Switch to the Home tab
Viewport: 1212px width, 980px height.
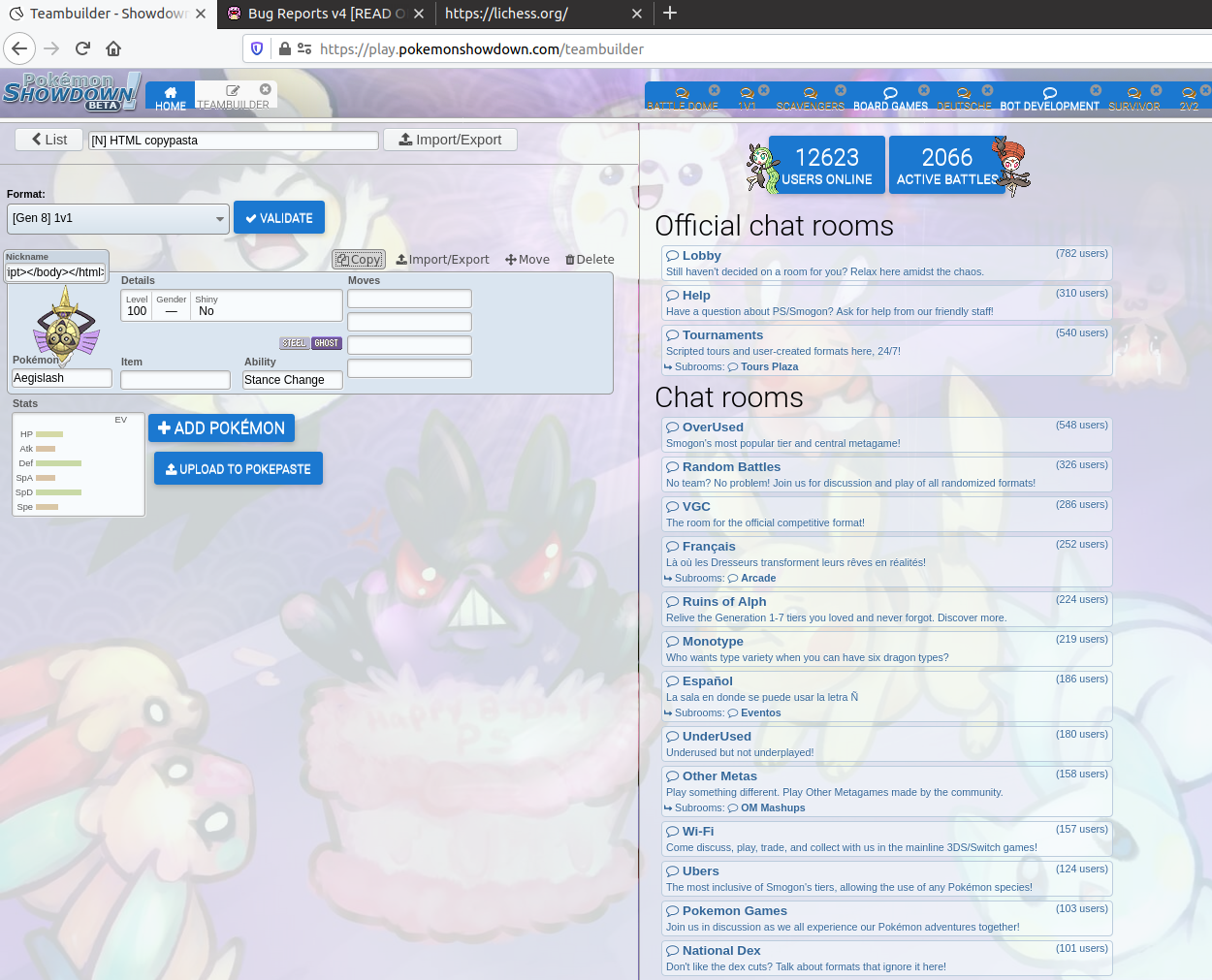coord(171,95)
